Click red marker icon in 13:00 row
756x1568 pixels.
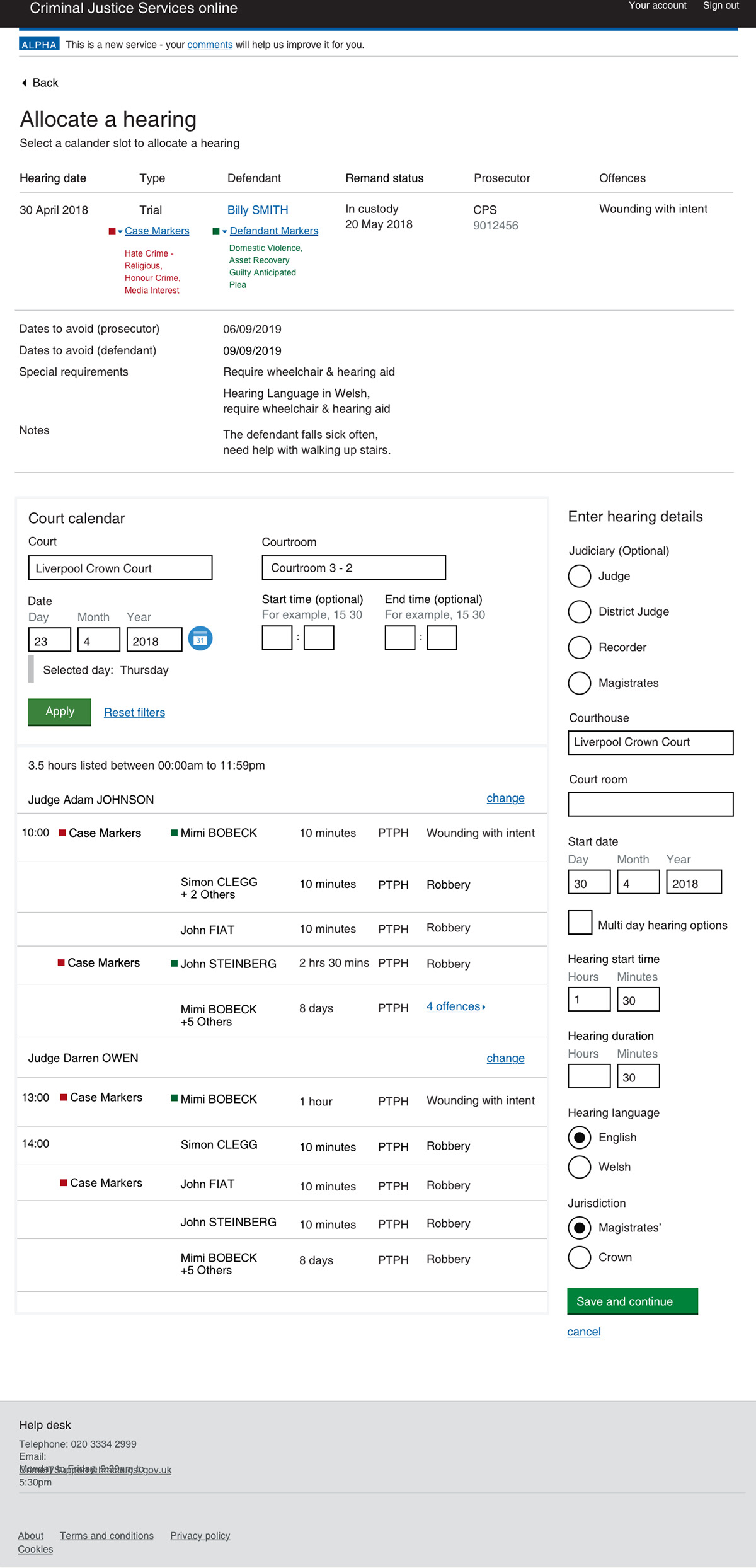point(64,1097)
